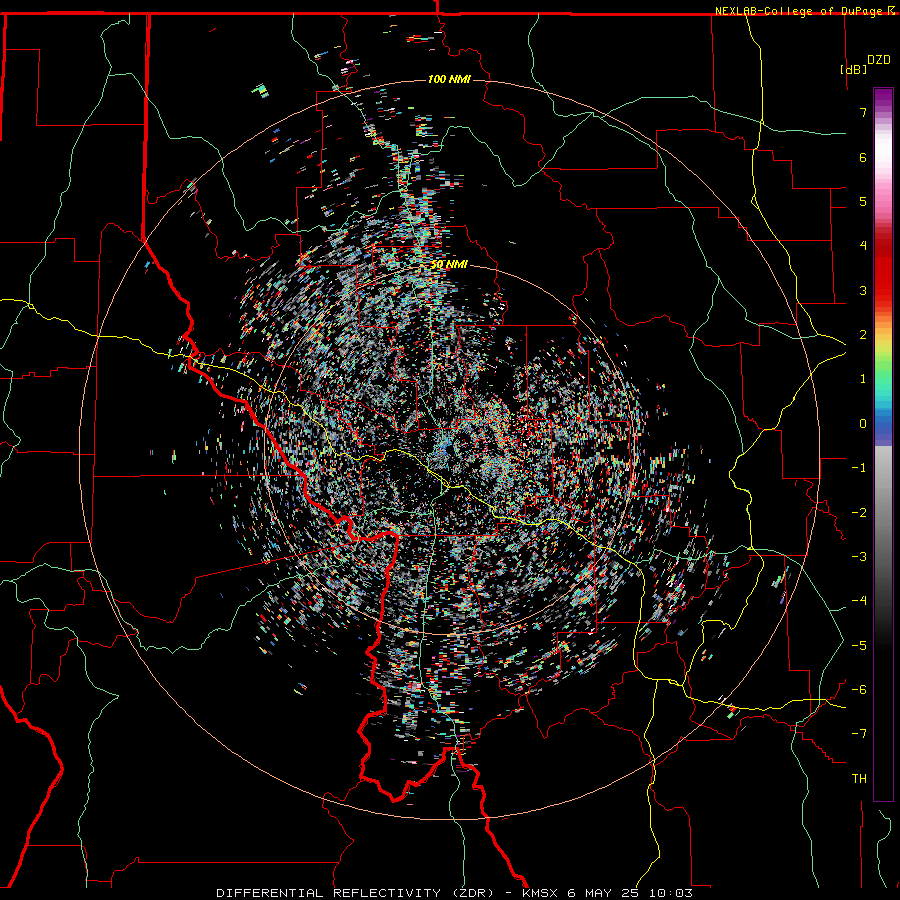
Task: Click the '-2' value on the color scale
Action: tap(859, 513)
